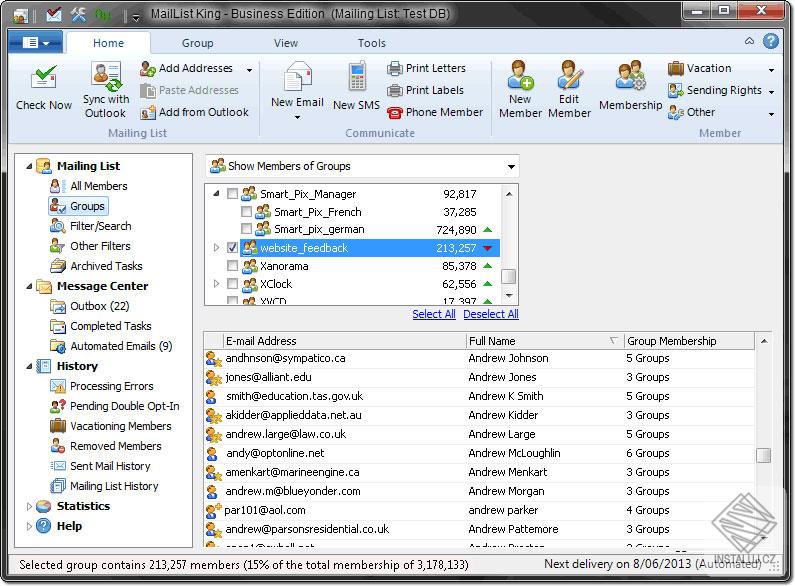The image size is (795, 586).
Task: Check the XClock group checkbox
Action: coord(232,283)
